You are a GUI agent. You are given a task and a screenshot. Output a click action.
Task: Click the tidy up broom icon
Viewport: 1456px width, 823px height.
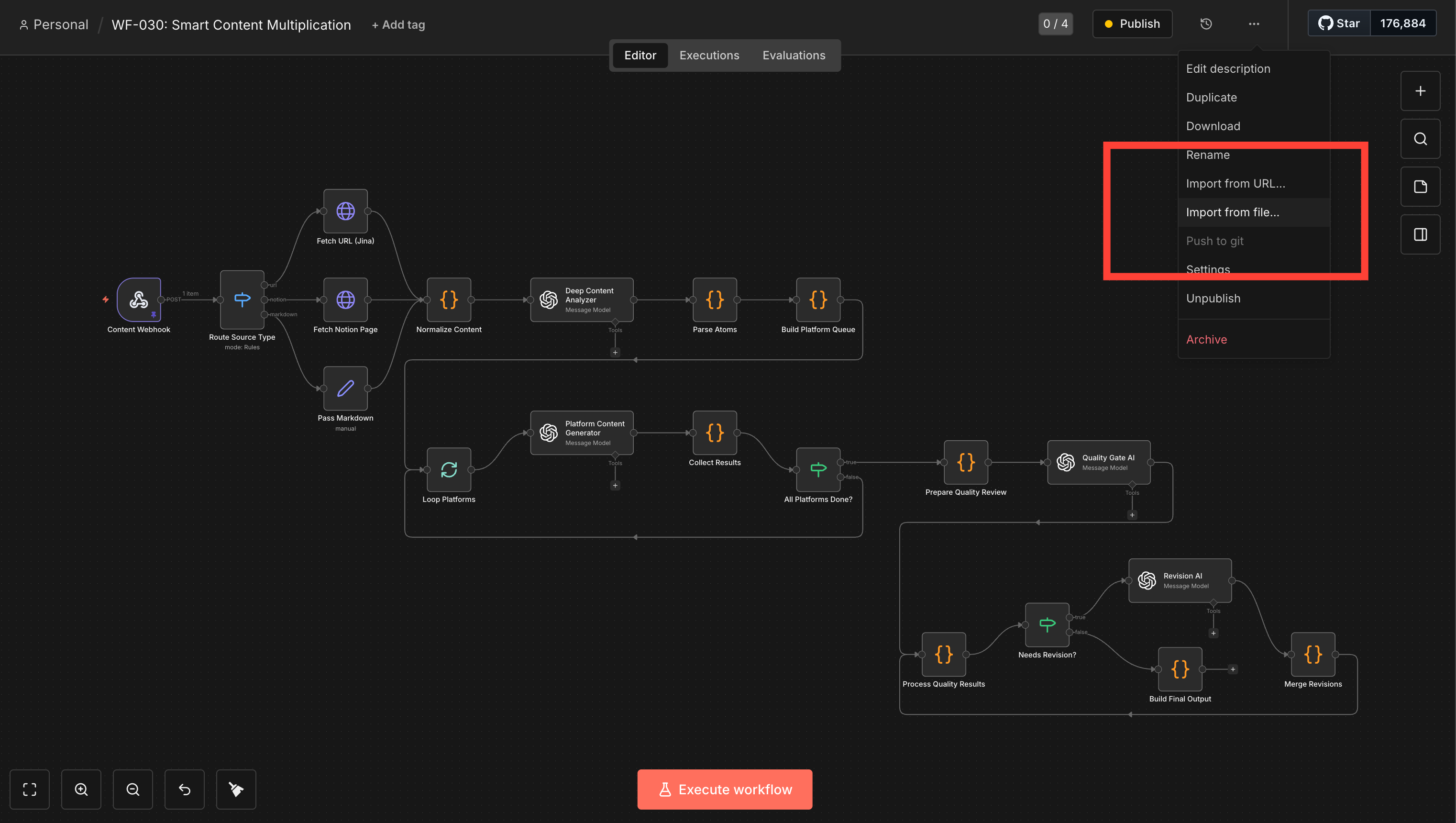click(x=236, y=789)
